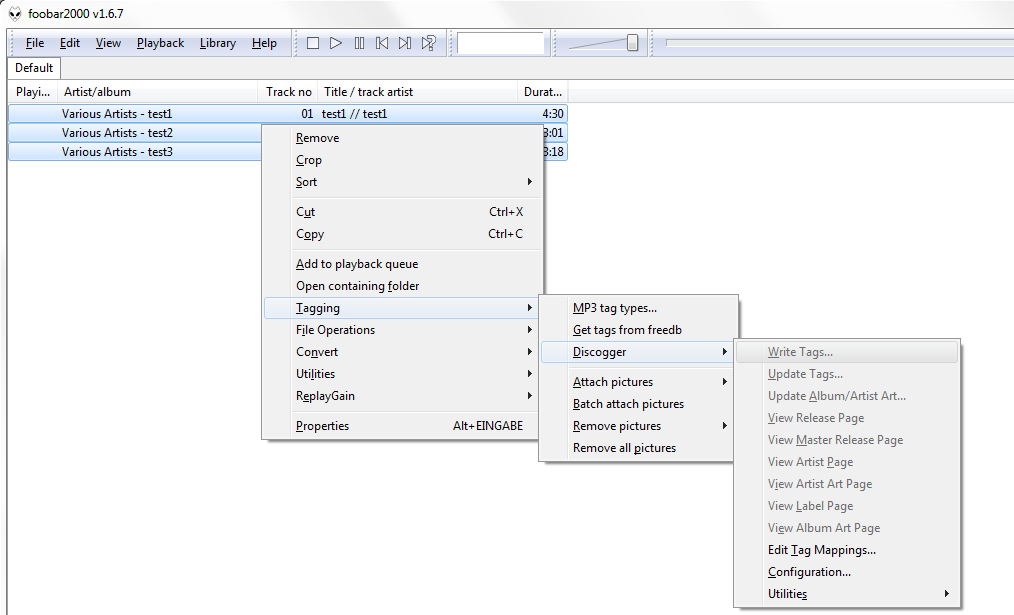The image size is (1014, 615).
Task: Choose Remove from the context menu
Action: click(401, 138)
